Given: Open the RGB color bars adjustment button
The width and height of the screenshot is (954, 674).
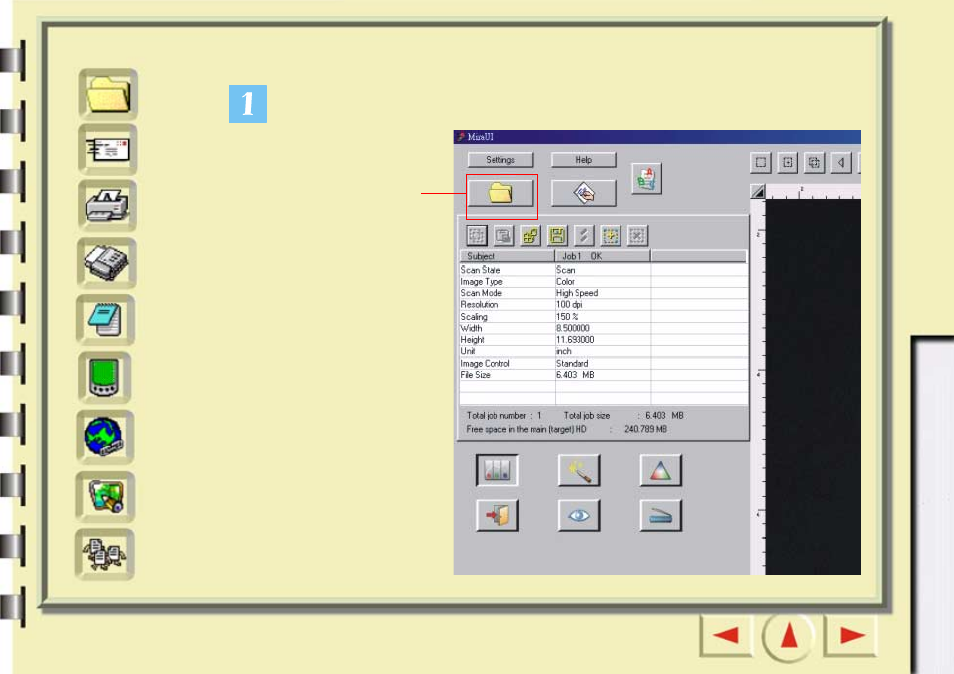Looking at the screenshot, I should click(x=497, y=470).
